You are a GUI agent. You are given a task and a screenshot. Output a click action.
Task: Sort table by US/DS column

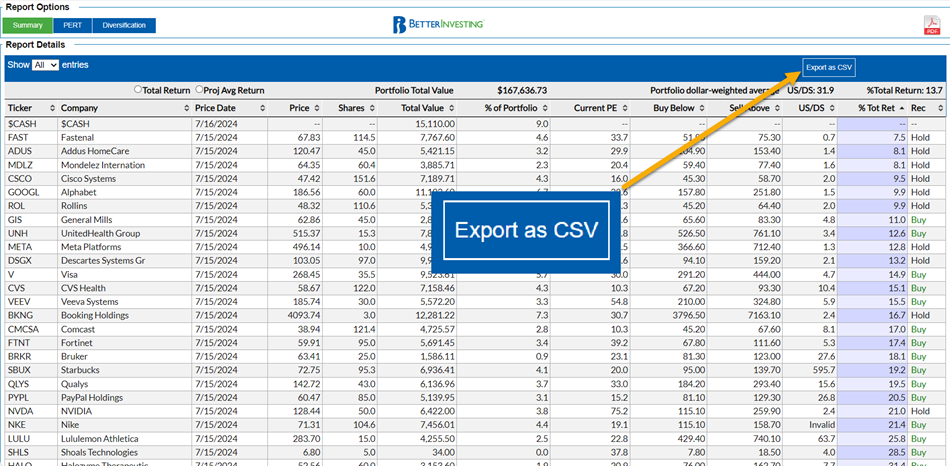coord(810,108)
